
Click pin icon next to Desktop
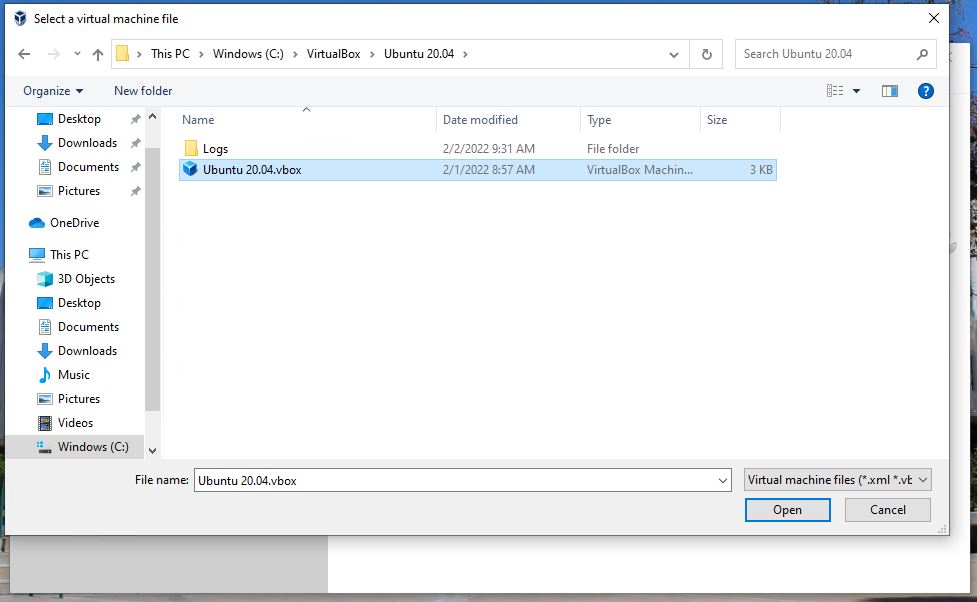pyautogui.click(x=135, y=119)
